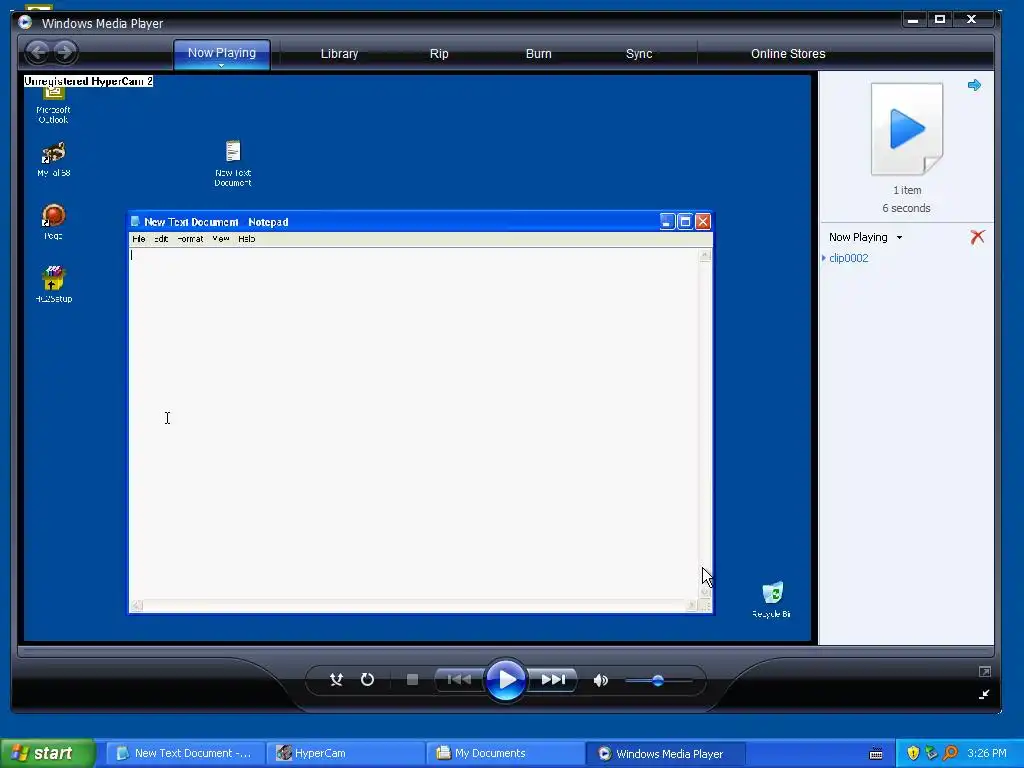This screenshot has width=1024, height=768.
Task: Switch to New Text Document taskbar button
Action: pos(185,753)
